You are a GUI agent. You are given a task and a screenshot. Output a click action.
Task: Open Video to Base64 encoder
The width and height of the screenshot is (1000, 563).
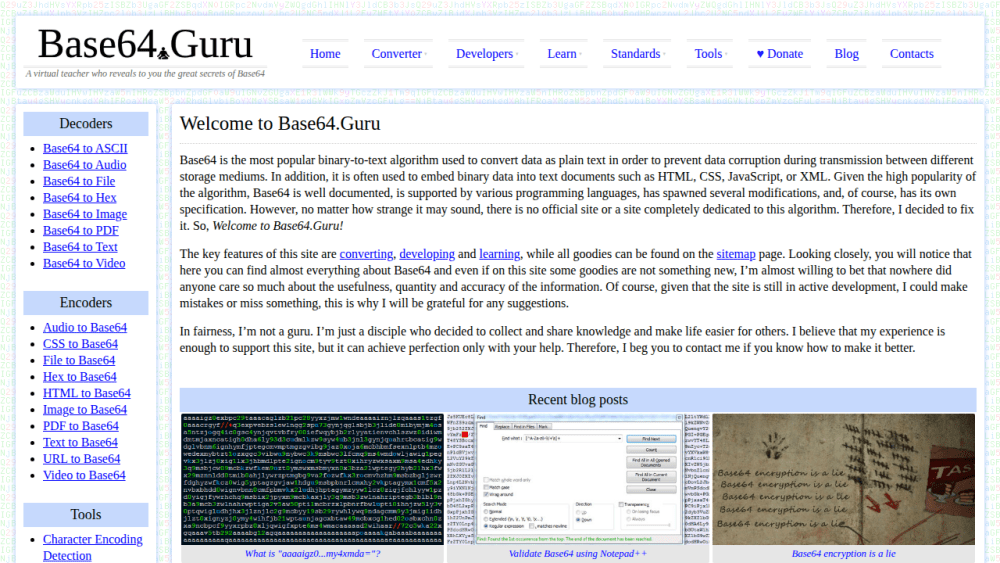84,476
